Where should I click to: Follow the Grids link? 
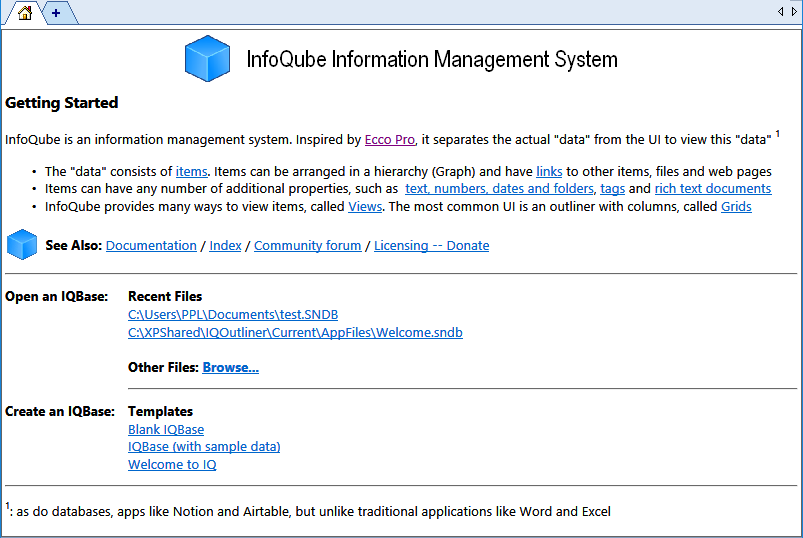[x=736, y=207]
